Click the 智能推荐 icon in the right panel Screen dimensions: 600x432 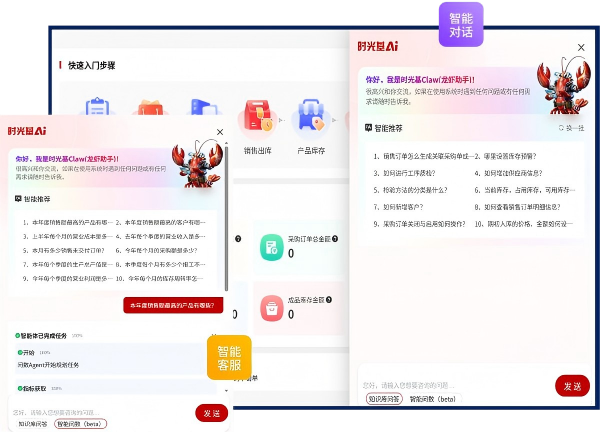coord(368,128)
